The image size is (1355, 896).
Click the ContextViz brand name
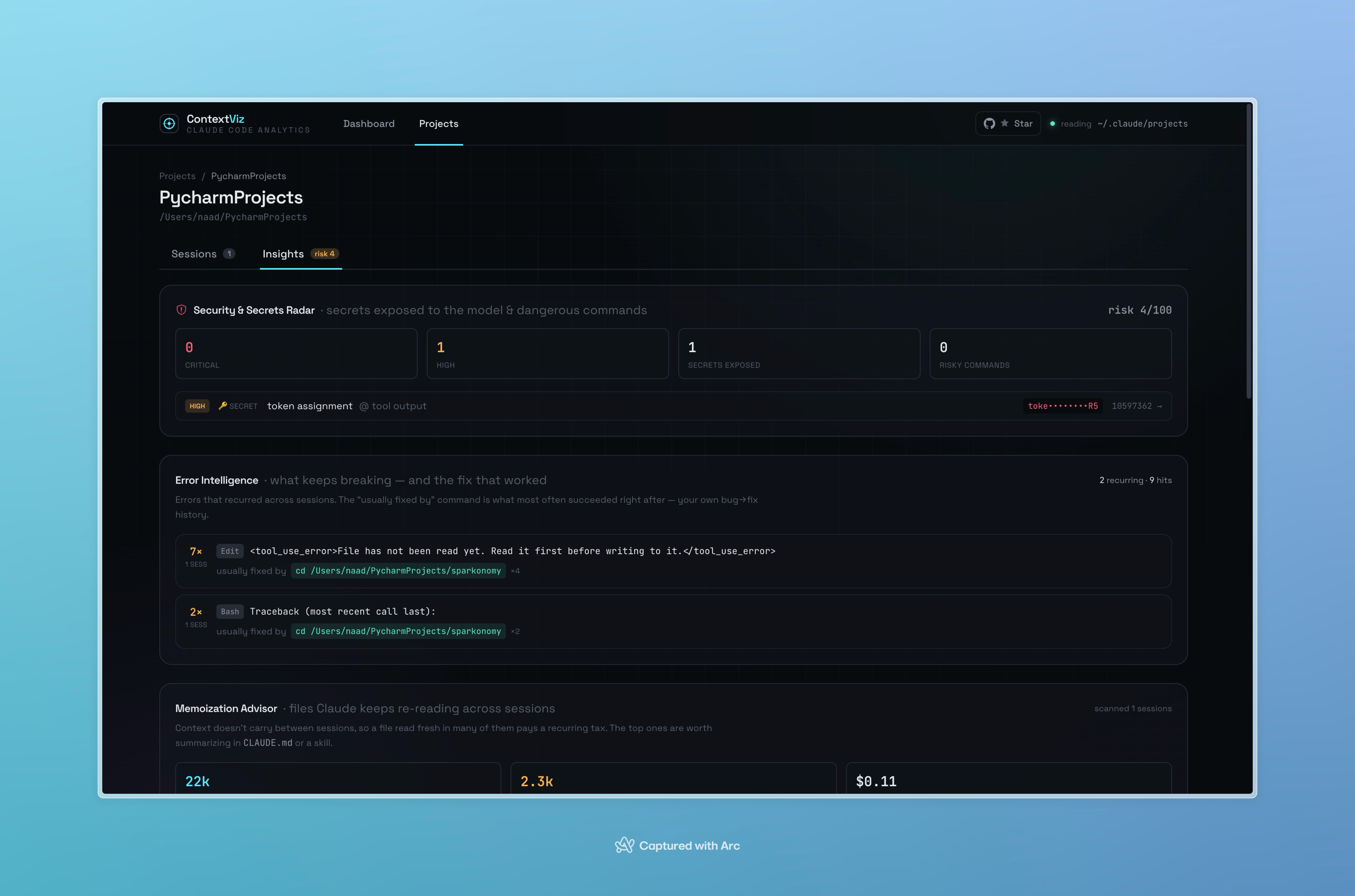(215, 119)
